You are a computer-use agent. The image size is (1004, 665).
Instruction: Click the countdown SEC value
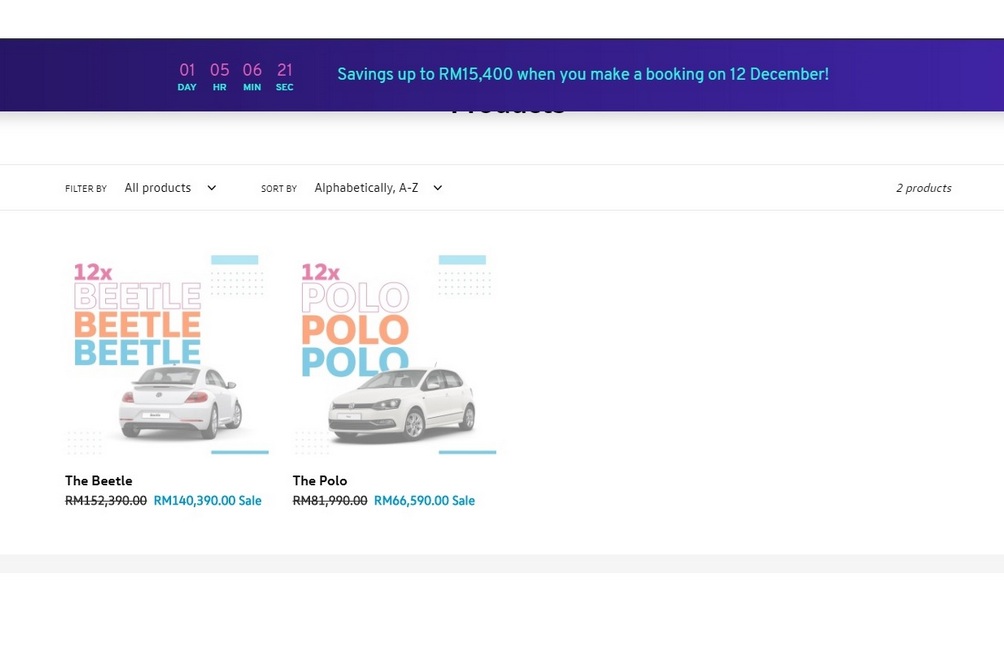click(285, 70)
